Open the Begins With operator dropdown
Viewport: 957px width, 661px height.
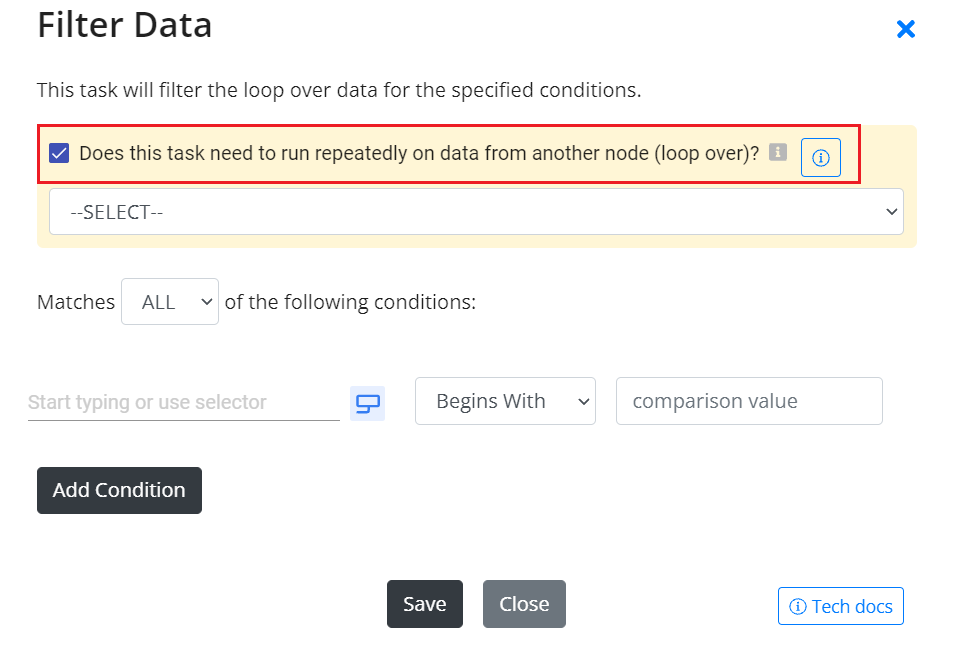coord(505,401)
